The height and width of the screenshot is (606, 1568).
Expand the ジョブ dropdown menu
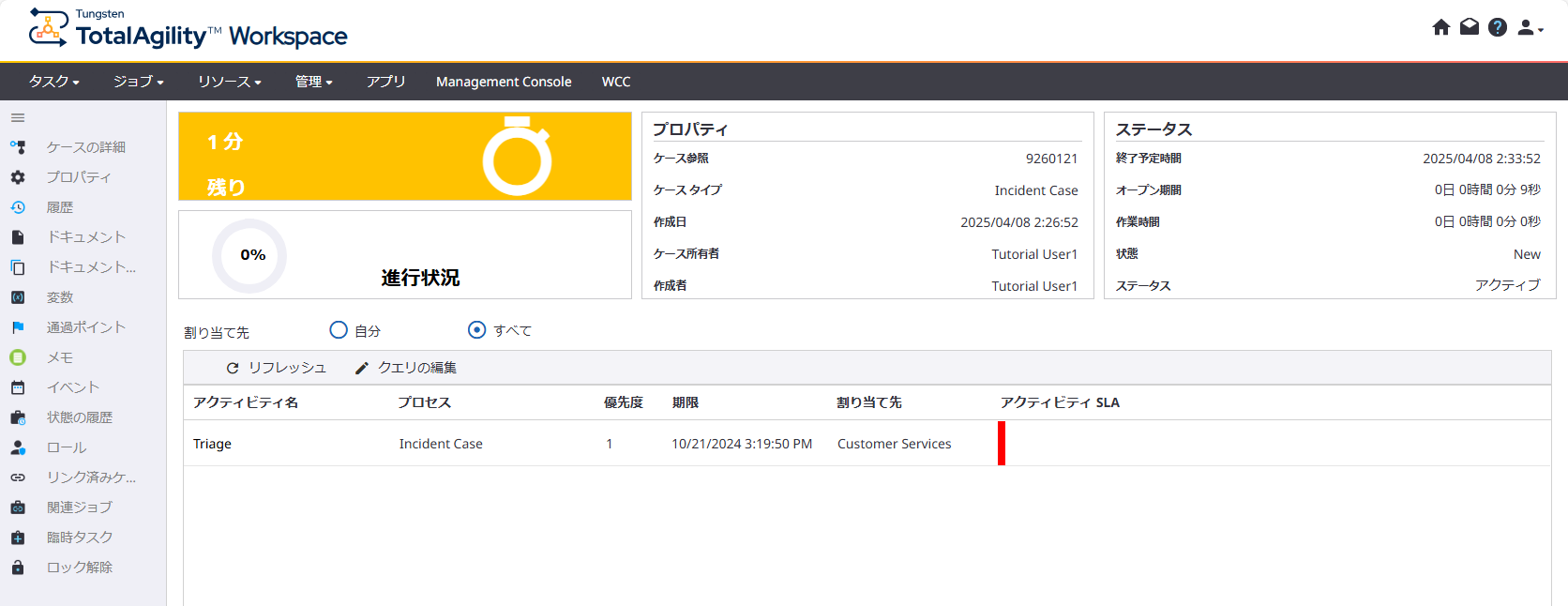(x=138, y=82)
